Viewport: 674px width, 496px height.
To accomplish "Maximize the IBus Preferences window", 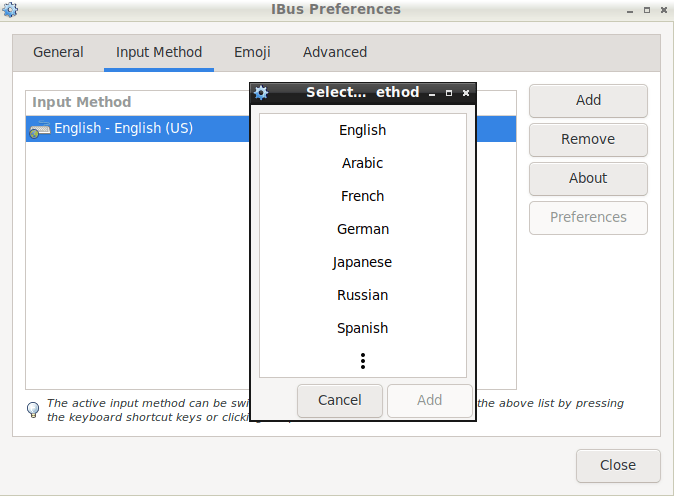I will click(647, 10).
